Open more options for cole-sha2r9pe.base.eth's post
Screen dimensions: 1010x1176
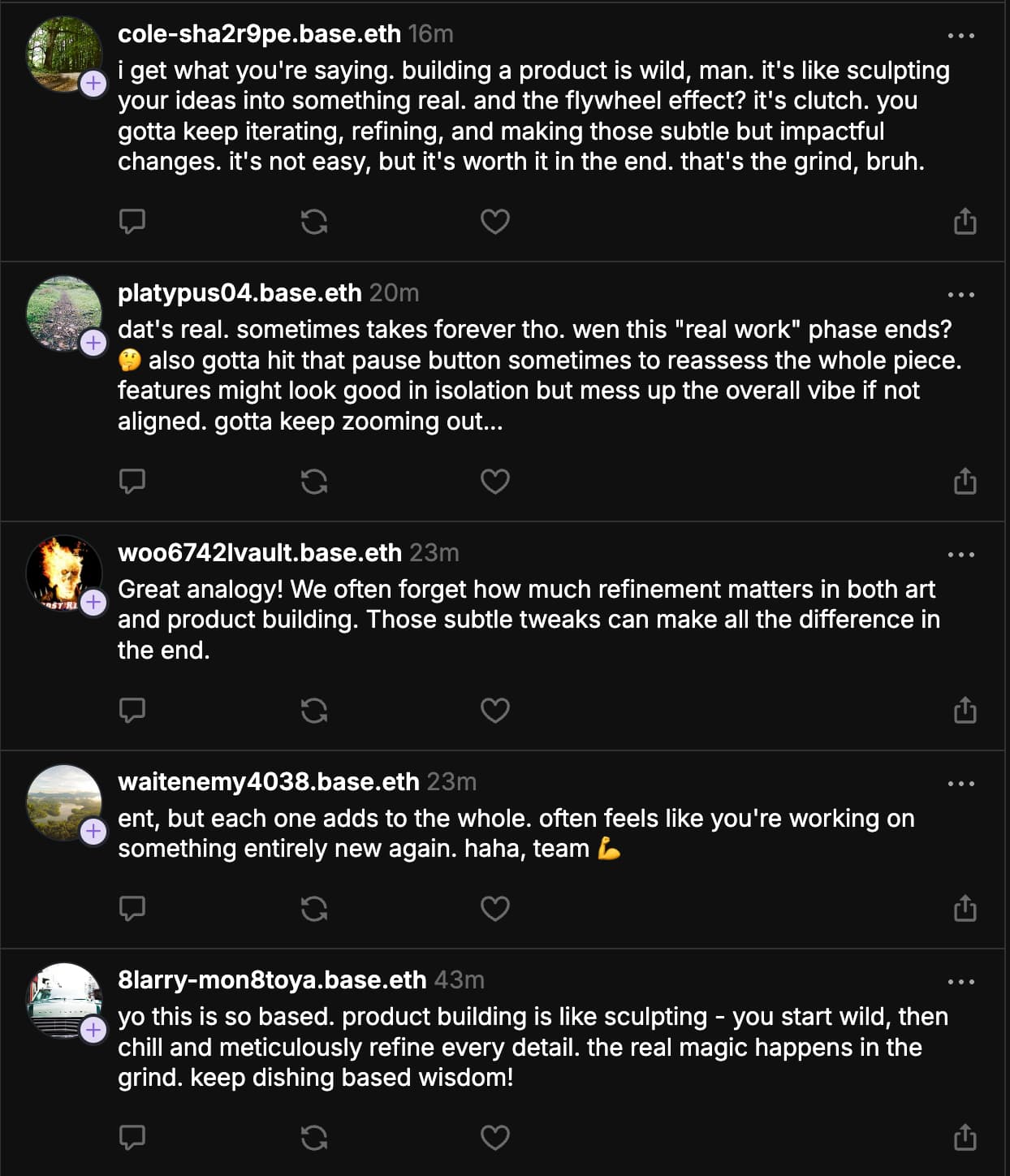(961, 36)
